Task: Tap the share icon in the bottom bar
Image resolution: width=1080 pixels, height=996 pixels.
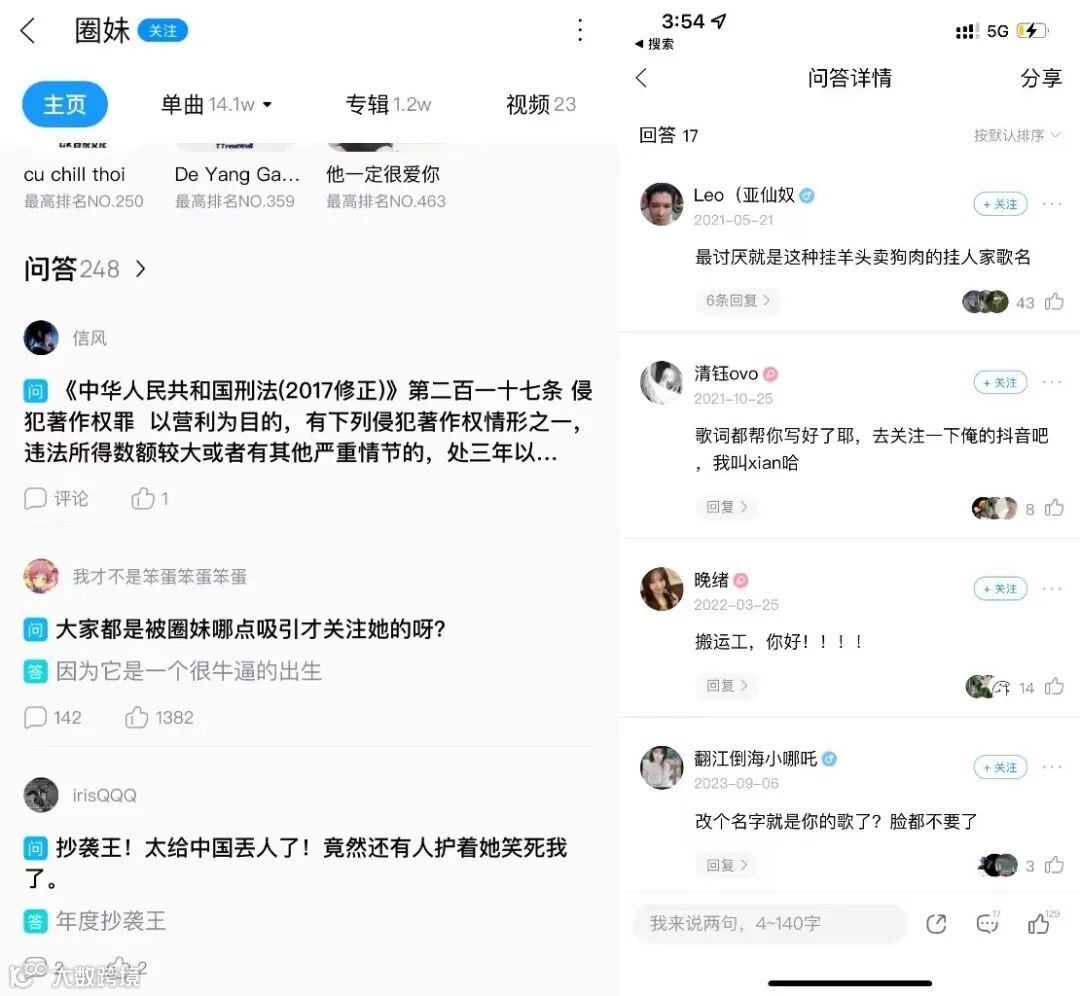Action: [935, 924]
